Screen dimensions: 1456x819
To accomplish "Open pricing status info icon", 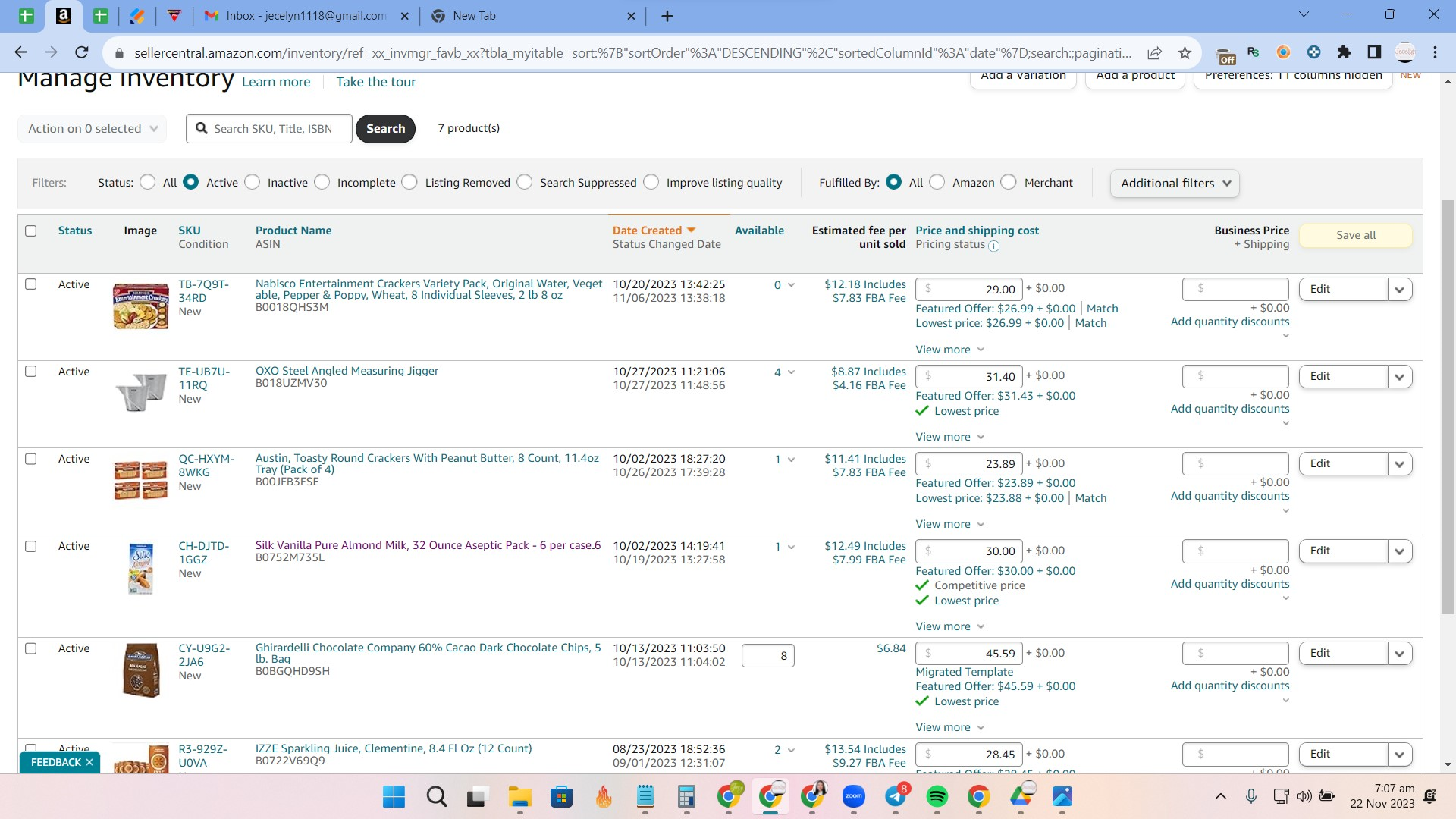I will (x=993, y=246).
